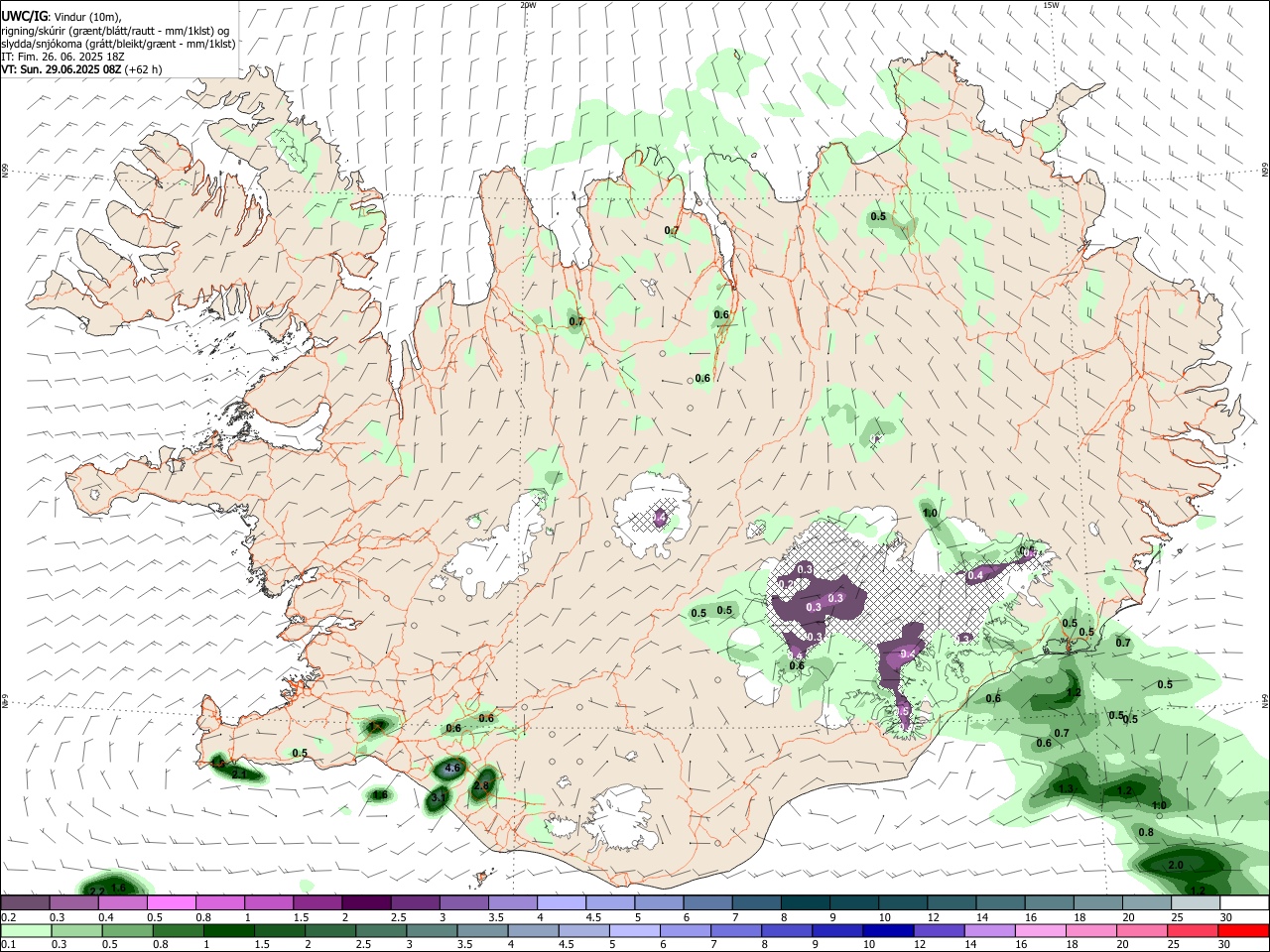The height and width of the screenshot is (952, 1270).
Task: Pick the gray-green 3 mm rain legend swatch
Action: 432,930
